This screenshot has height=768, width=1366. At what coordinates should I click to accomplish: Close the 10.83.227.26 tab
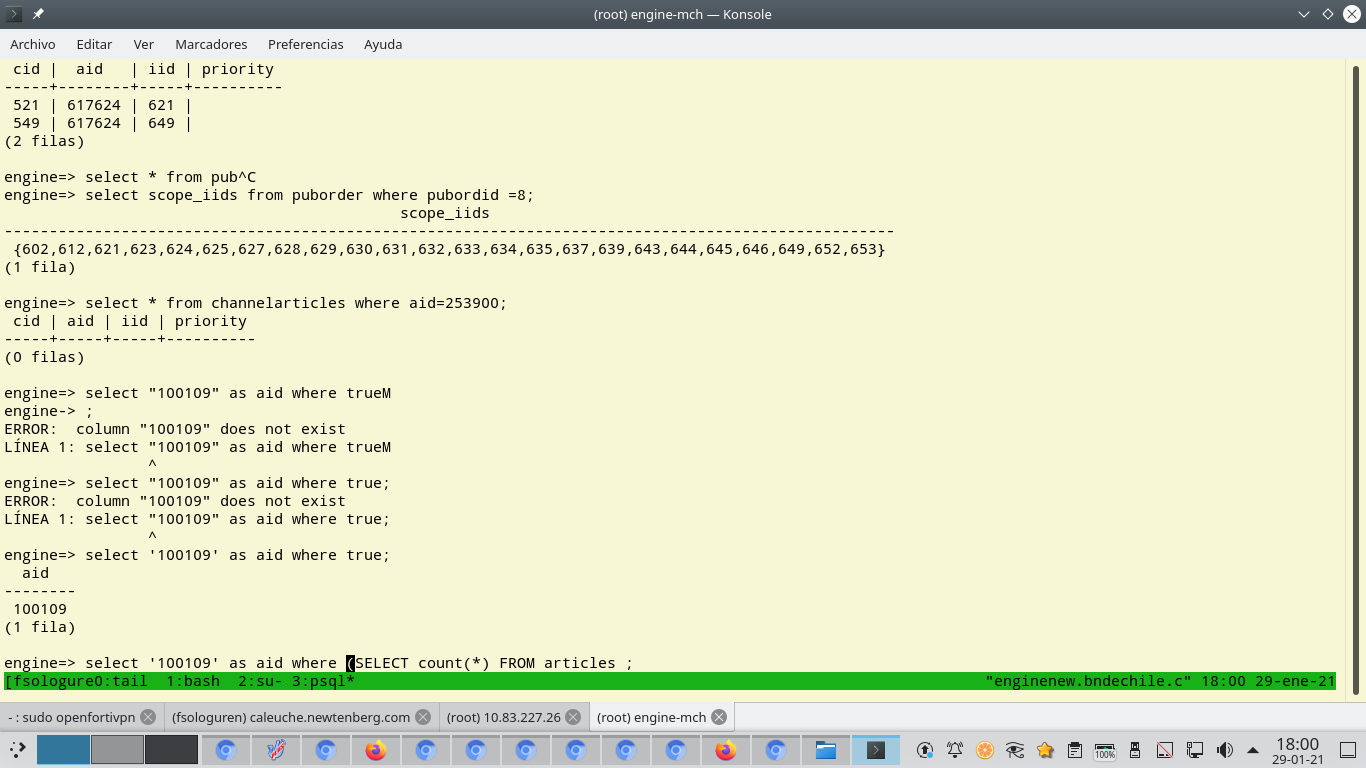[x=572, y=717]
